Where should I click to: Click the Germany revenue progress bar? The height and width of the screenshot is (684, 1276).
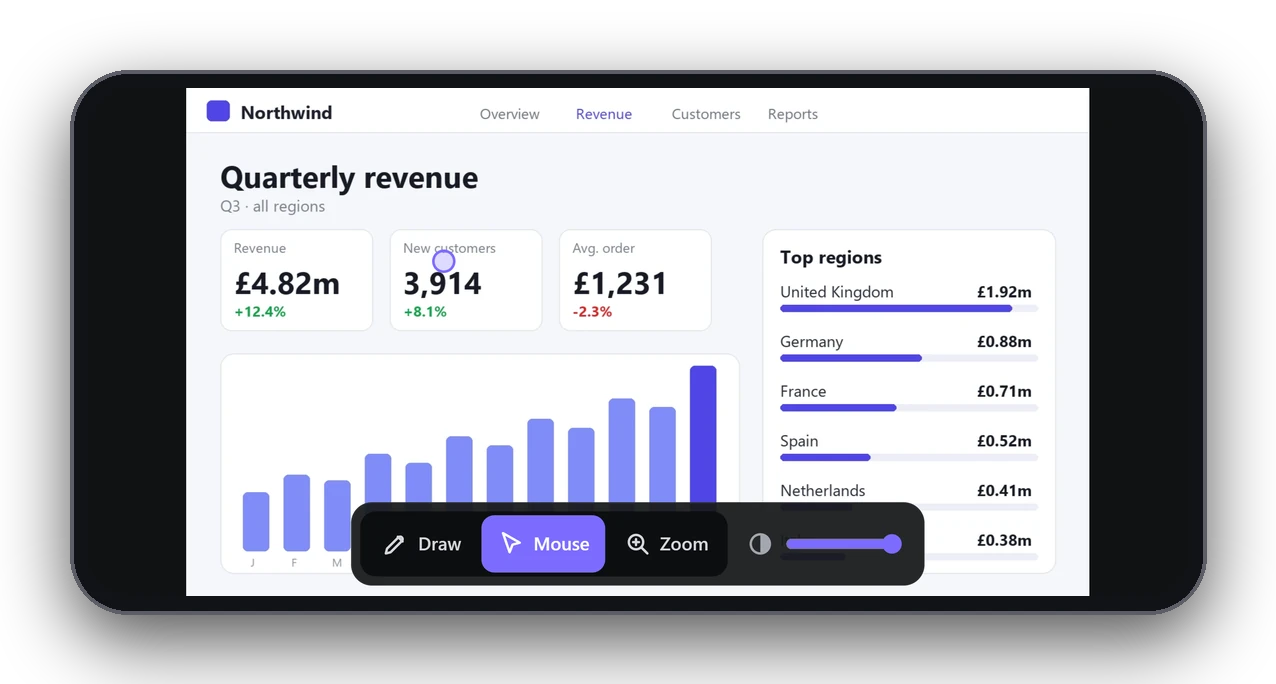coord(909,358)
